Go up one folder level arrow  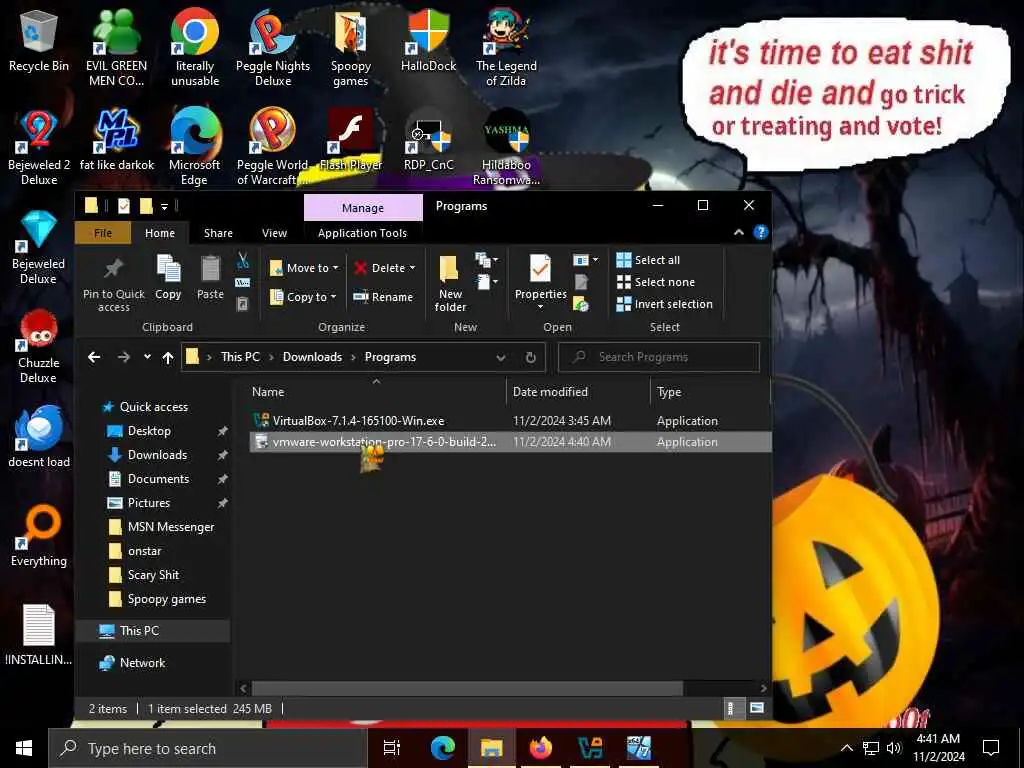pos(168,357)
